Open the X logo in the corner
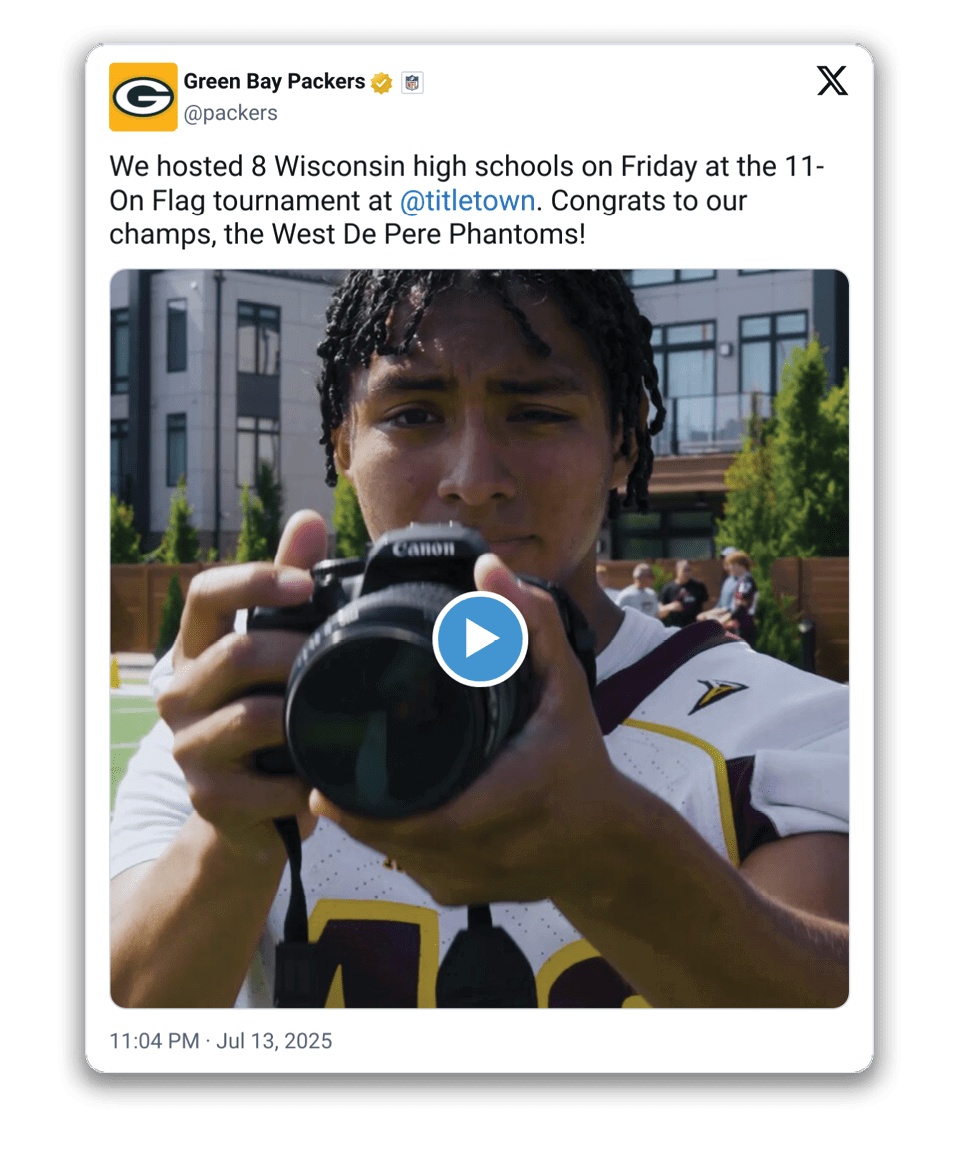 click(831, 81)
